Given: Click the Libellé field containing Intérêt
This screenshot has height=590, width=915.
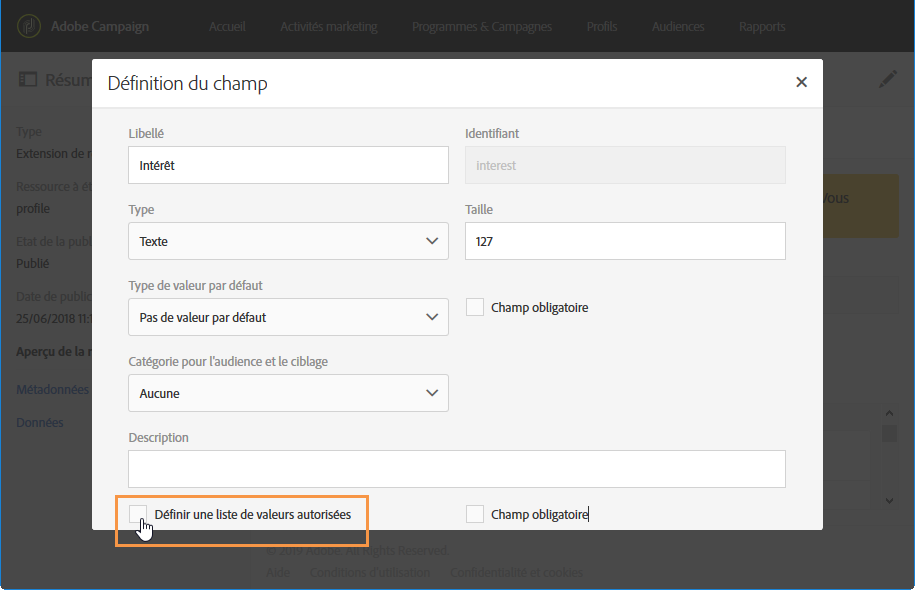Looking at the screenshot, I should coord(288,166).
